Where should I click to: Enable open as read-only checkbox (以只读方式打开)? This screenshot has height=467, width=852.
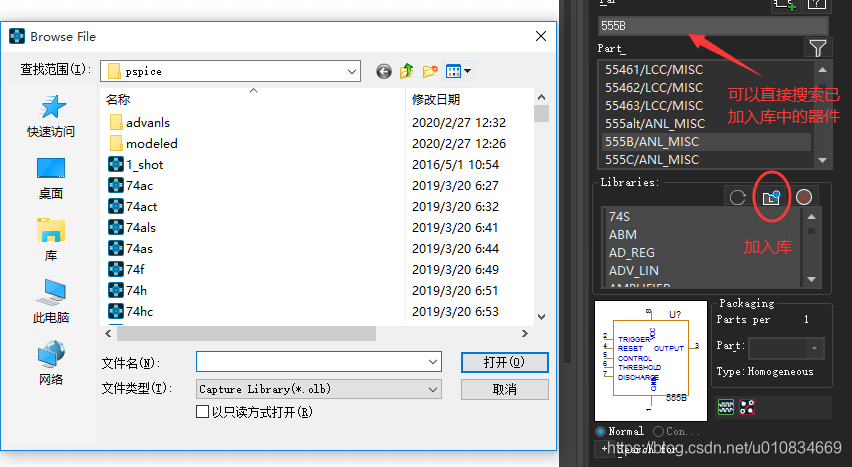coord(202,412)
